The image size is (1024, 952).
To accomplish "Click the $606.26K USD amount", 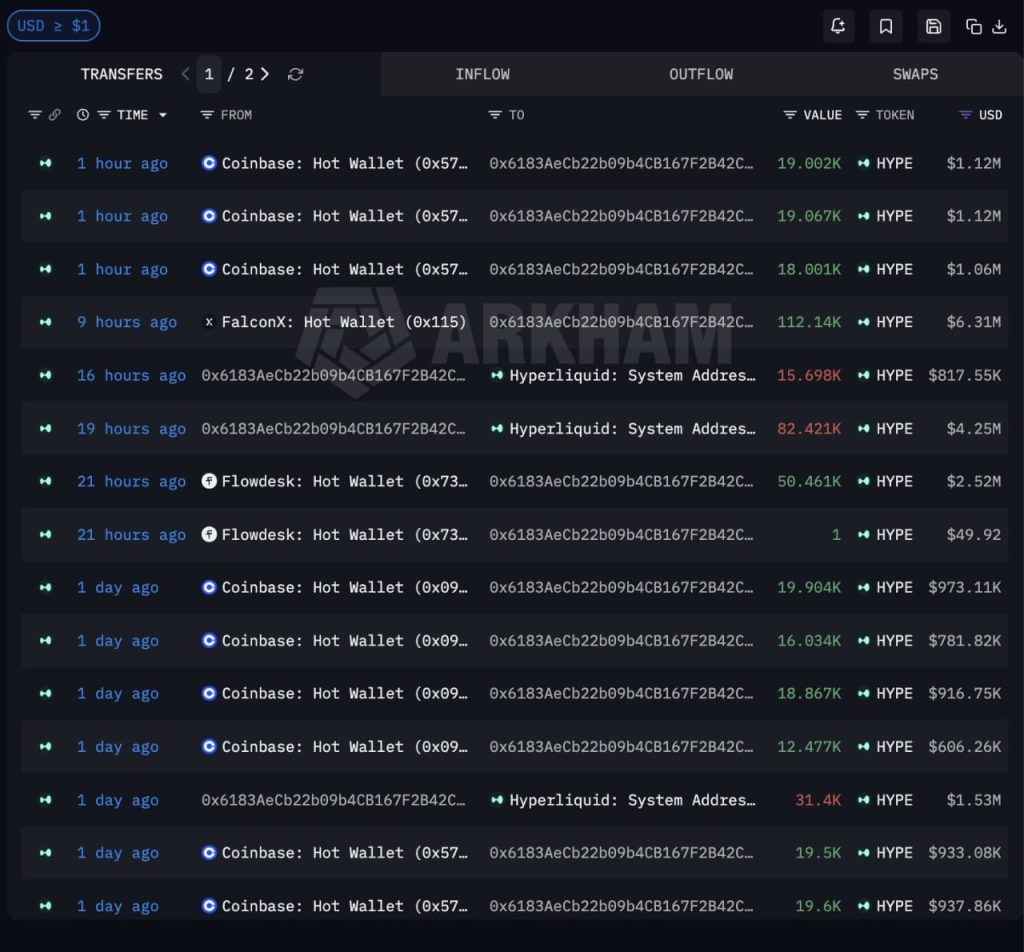I will tap(965, 747).
